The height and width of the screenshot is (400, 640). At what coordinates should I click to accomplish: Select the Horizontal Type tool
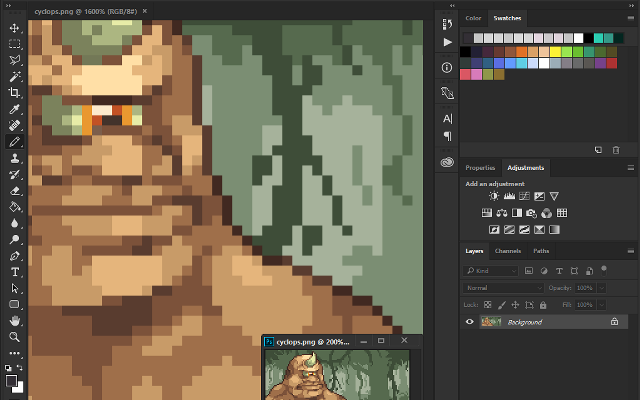14,272
